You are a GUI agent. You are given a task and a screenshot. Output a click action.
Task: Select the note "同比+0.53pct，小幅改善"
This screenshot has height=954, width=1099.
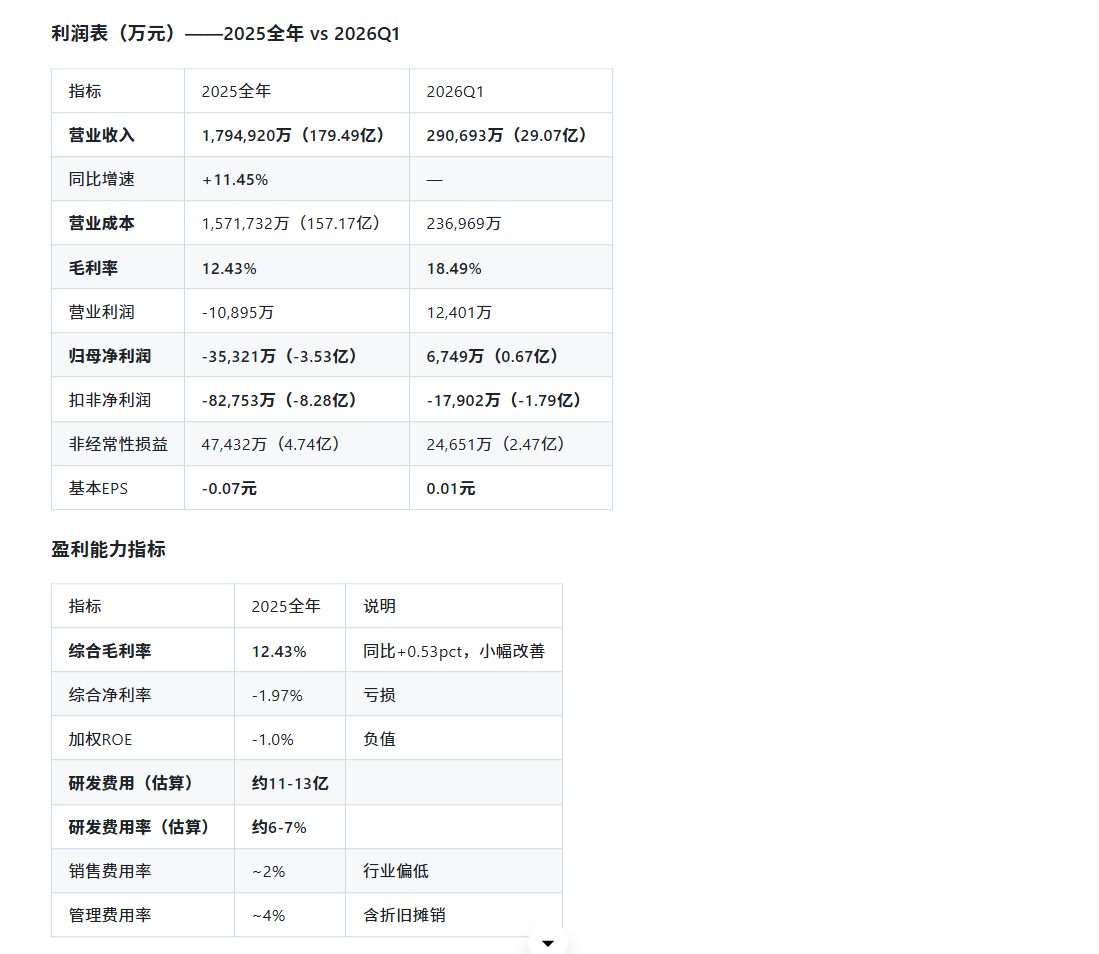click(x=454, y=651)
